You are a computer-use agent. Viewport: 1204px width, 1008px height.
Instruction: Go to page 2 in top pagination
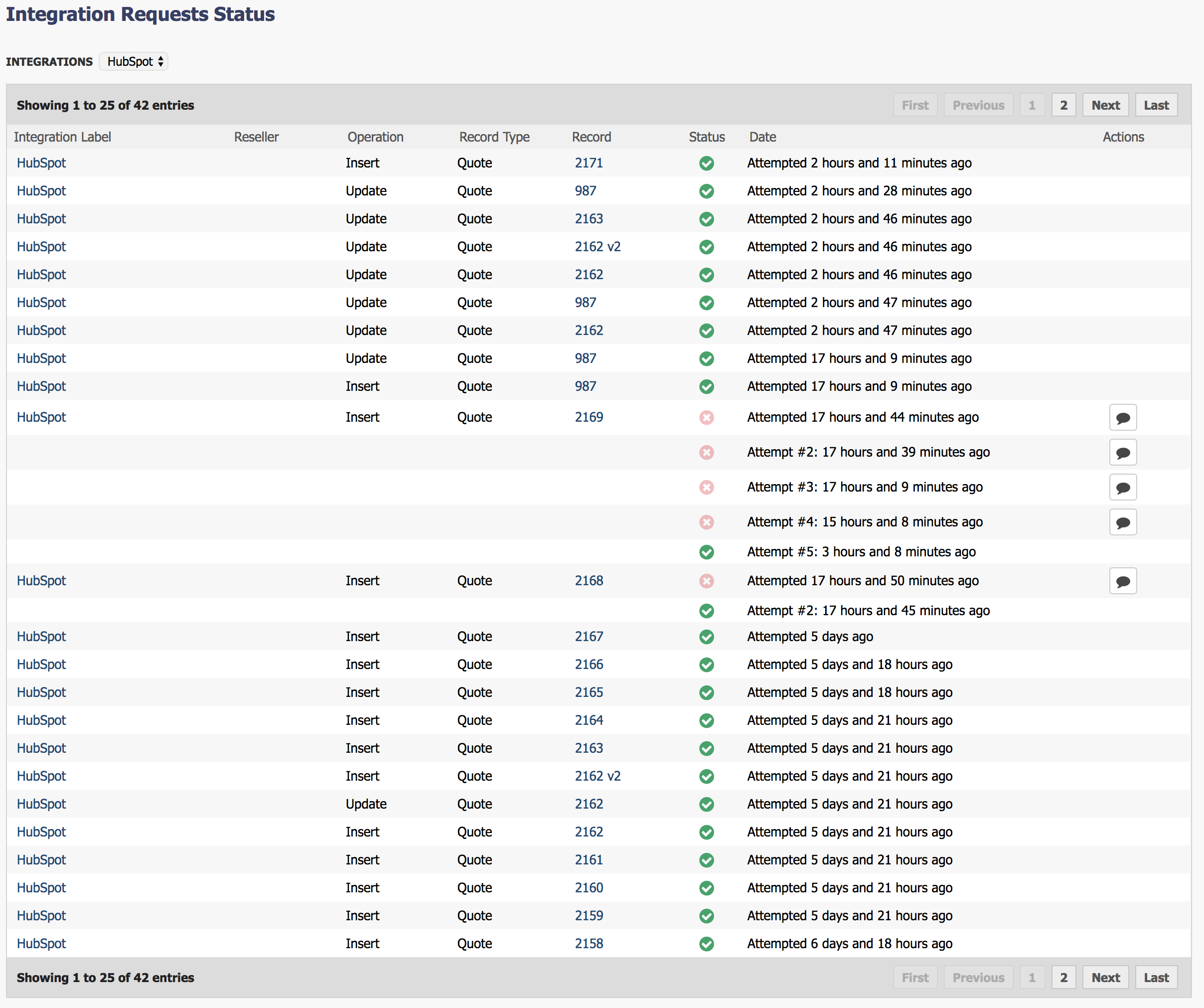(x=1063, y=105)
